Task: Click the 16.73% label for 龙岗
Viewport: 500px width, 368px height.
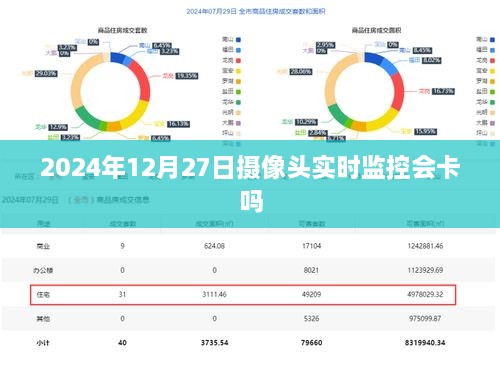Action: point(443,91)
